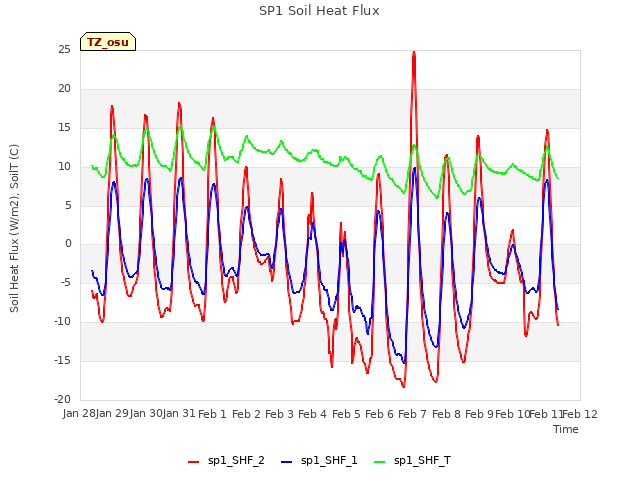Click the chart title SP1 Soil Heat Flux
This screenshot has width=640, height=480.
tap(319, 11)
